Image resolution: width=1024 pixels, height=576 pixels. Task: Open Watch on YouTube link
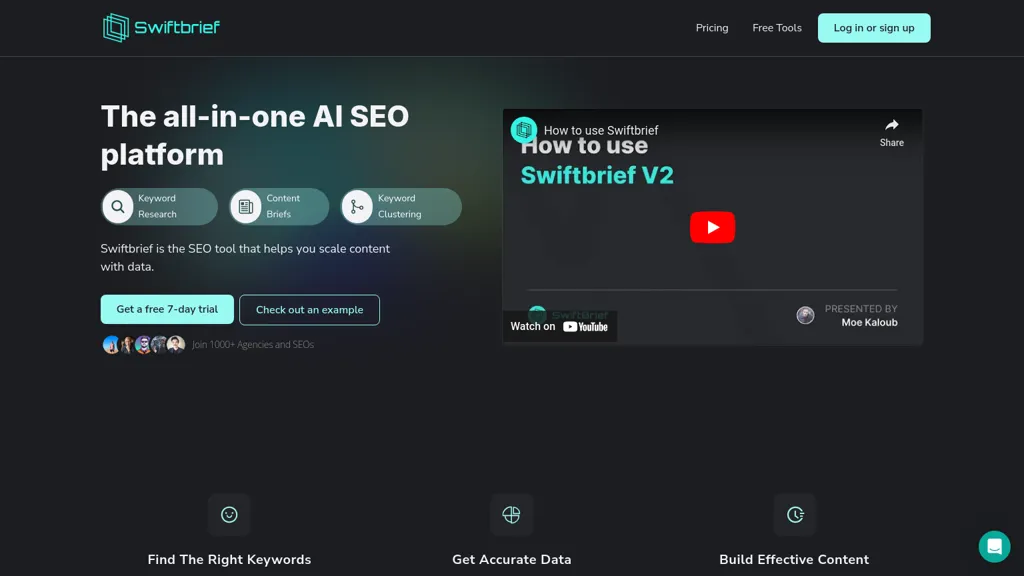560,327
